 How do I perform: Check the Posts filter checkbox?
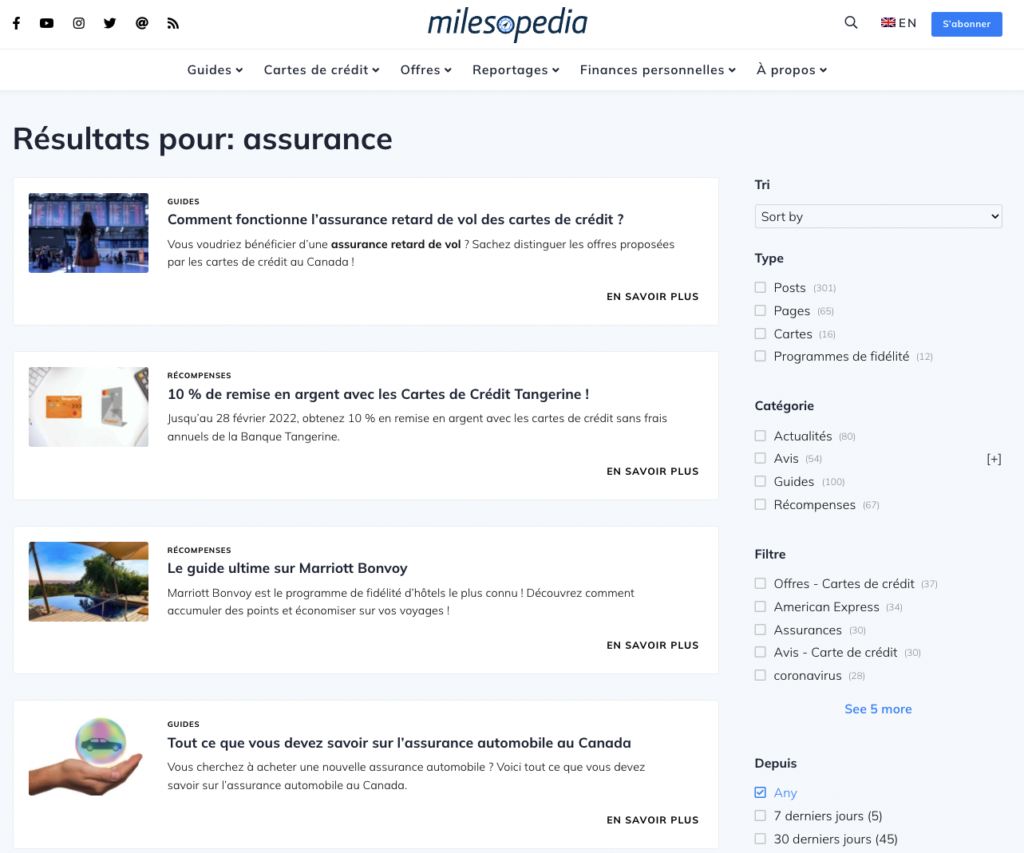click(759, 287)
